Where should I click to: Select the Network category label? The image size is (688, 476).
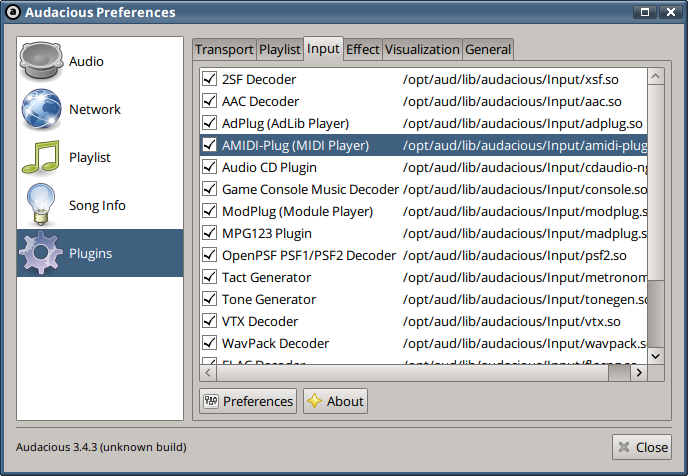coord(95,109)
